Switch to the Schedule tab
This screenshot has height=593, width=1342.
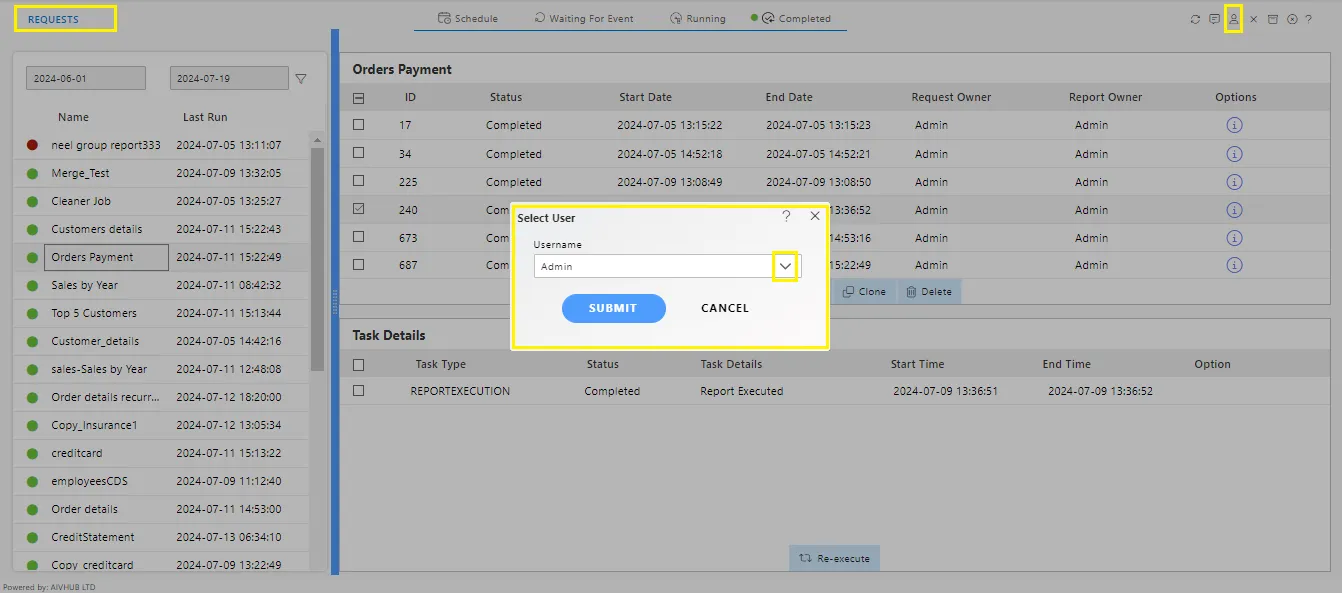tap(467, 18)
